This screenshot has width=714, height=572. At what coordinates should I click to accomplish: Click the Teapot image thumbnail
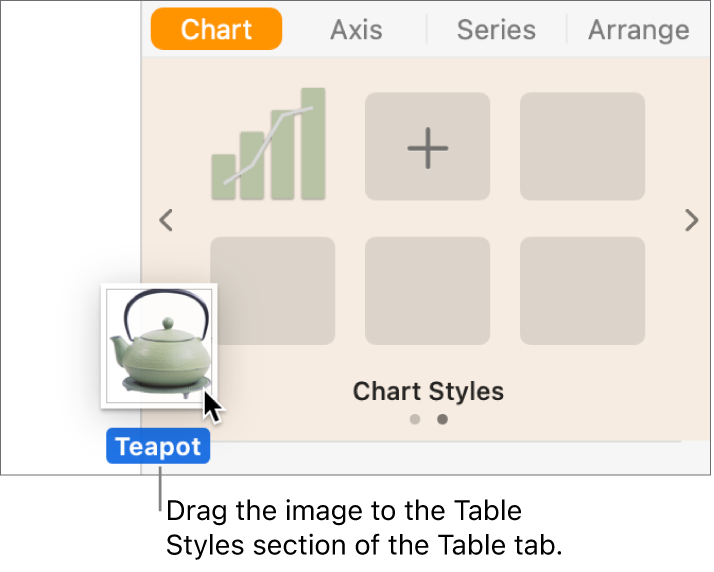coord(158,345)
